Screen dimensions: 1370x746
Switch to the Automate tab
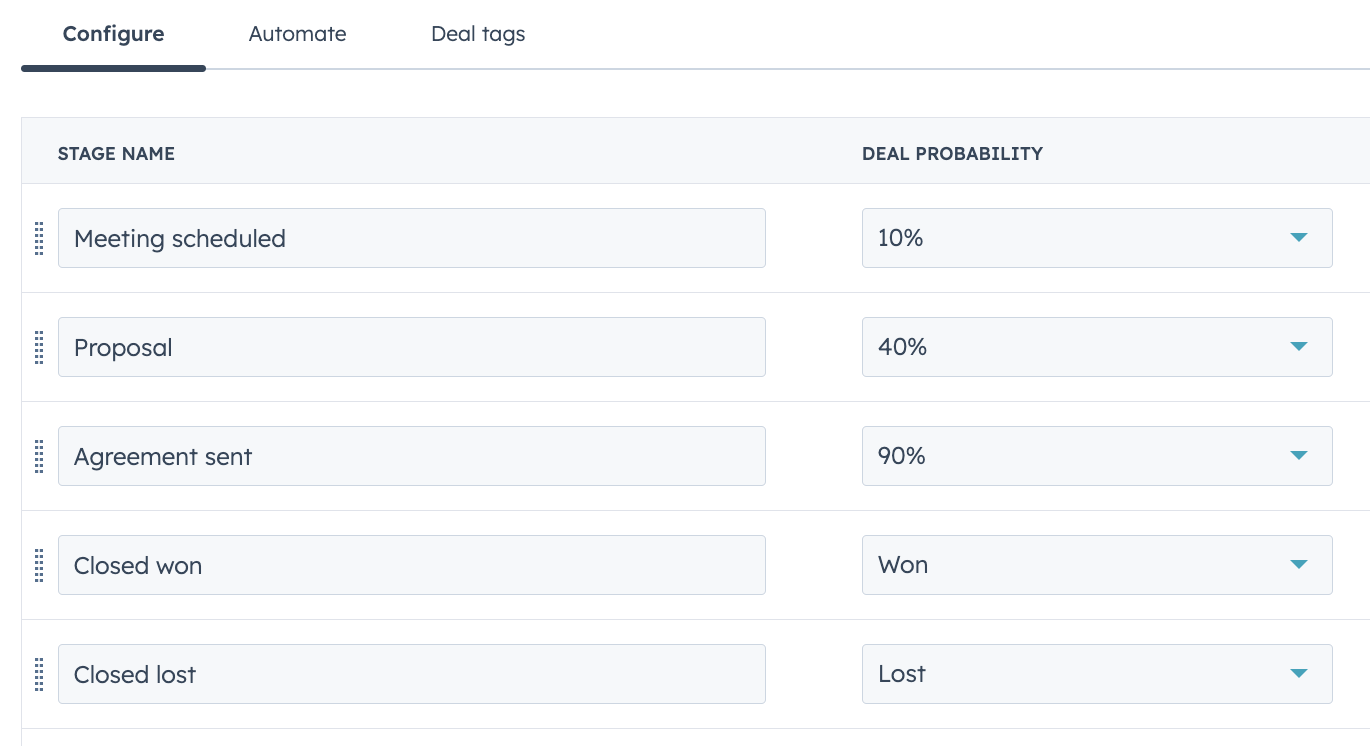[297, 34]
